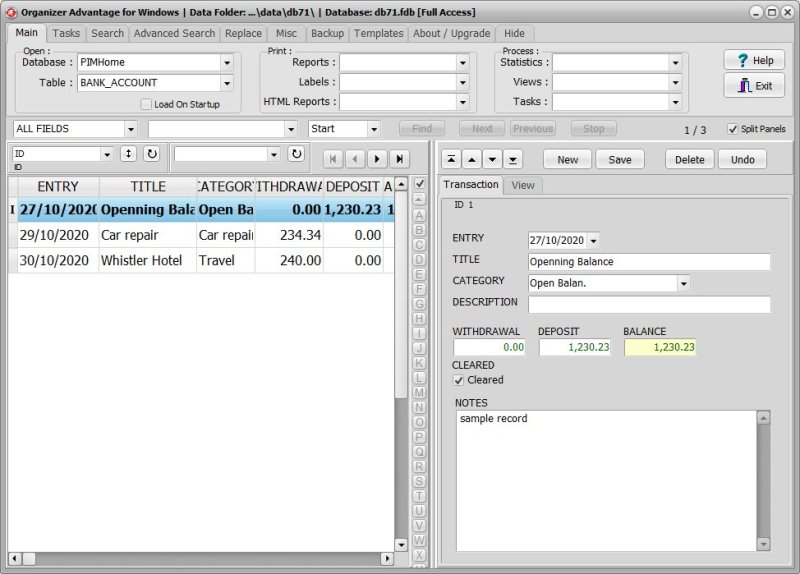The width and height of the screenshot is (800, 574).
Task: Open the Statistics dropdown
Action: click(675, 63)
